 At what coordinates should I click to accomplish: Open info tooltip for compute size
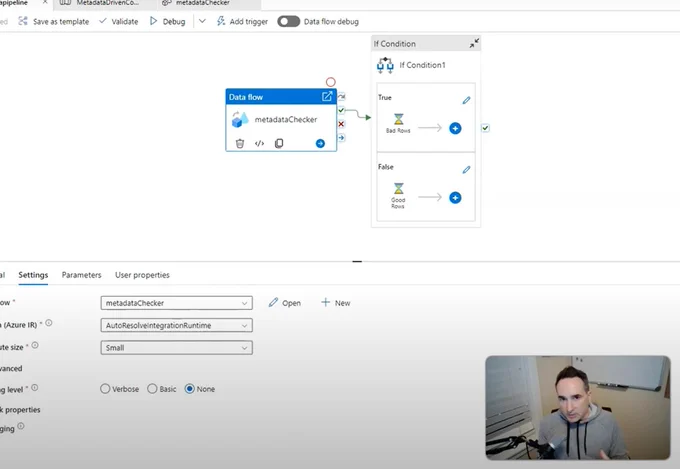point(35,345)
